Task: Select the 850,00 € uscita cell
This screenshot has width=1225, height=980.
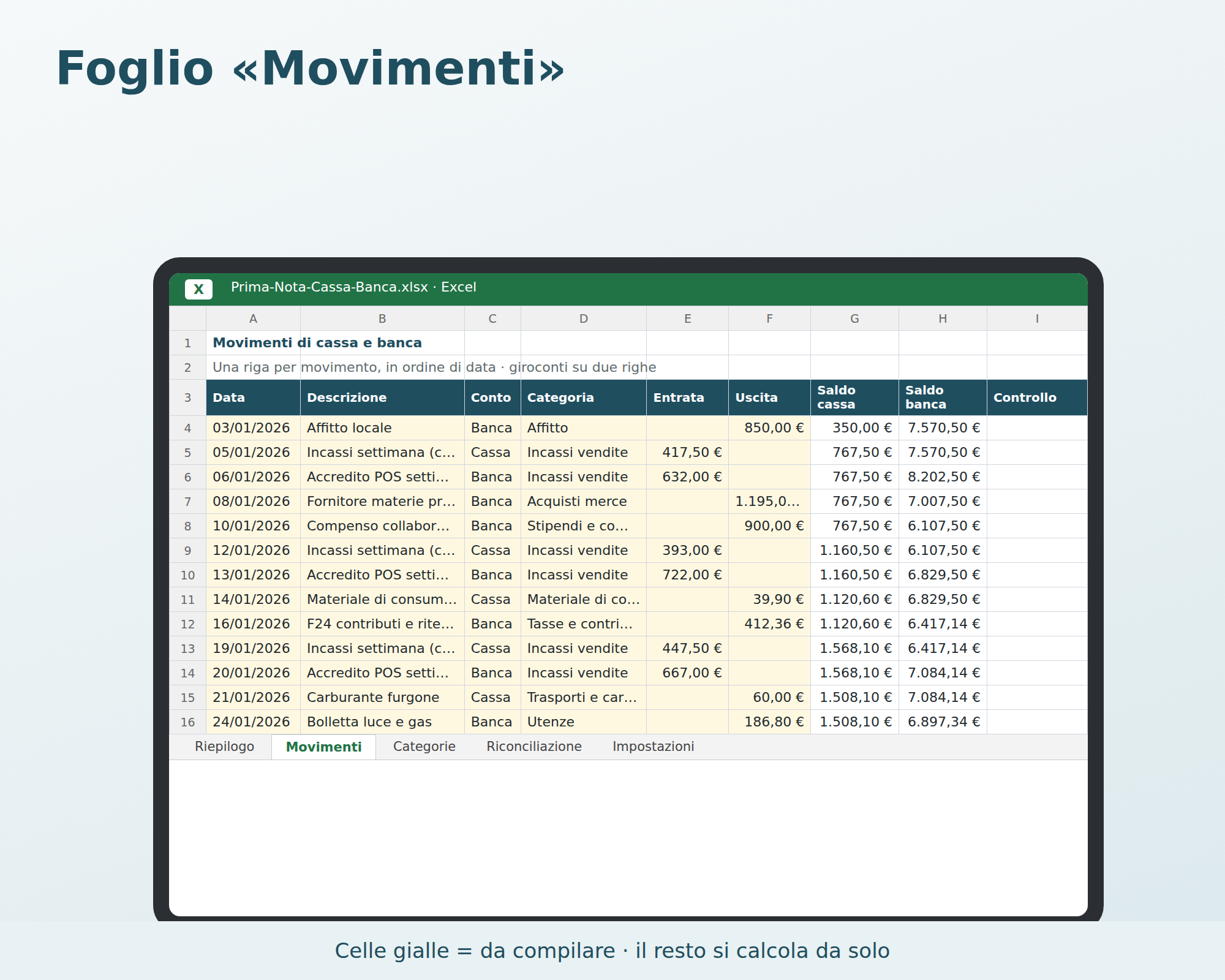Action: [x=769, y=428]
